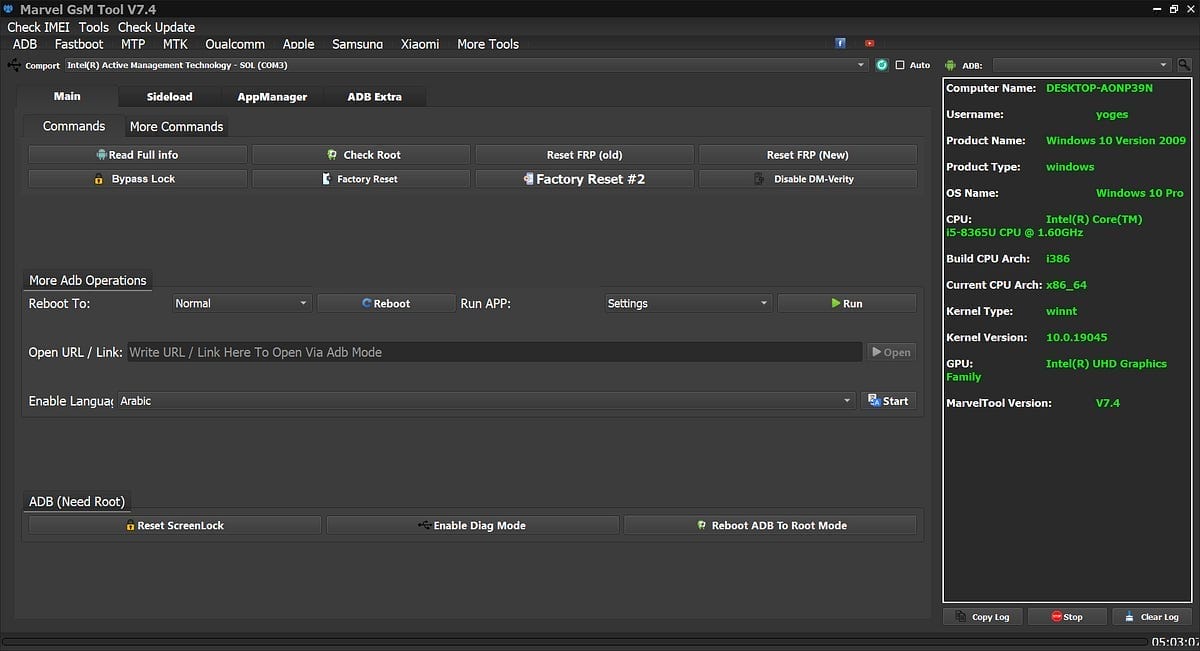This screenshot has height=651, width=1200.
Task: Select the ADB Extra tab
Action: [374, 97]
